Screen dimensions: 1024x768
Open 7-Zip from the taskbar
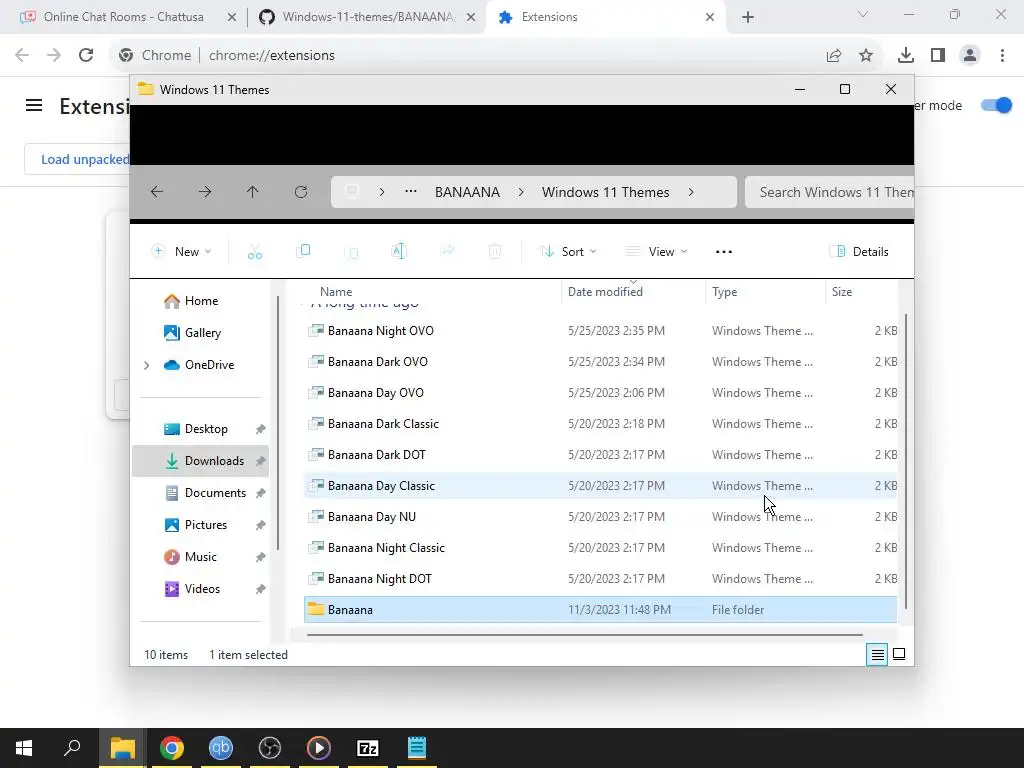point(368,748)
